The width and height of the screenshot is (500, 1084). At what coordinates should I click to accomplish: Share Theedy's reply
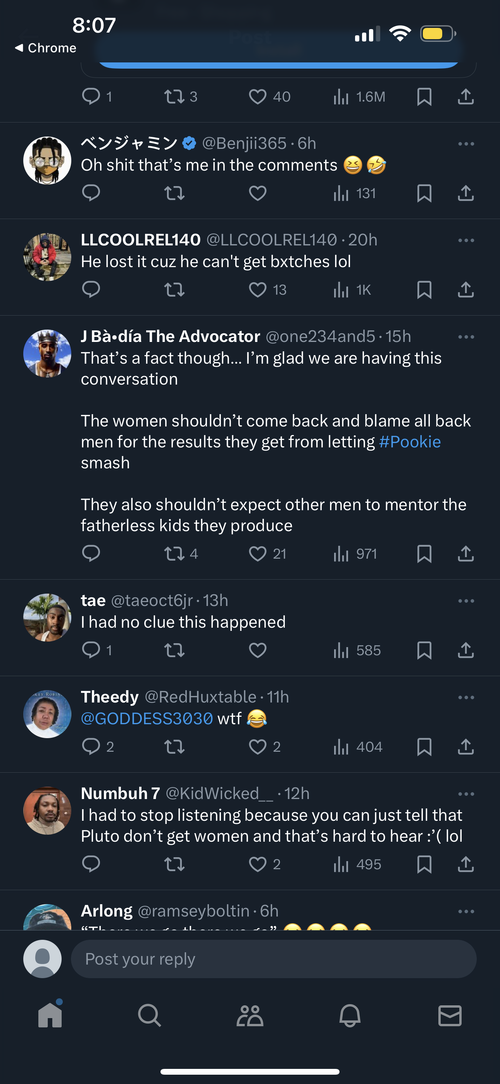[466, 747]
